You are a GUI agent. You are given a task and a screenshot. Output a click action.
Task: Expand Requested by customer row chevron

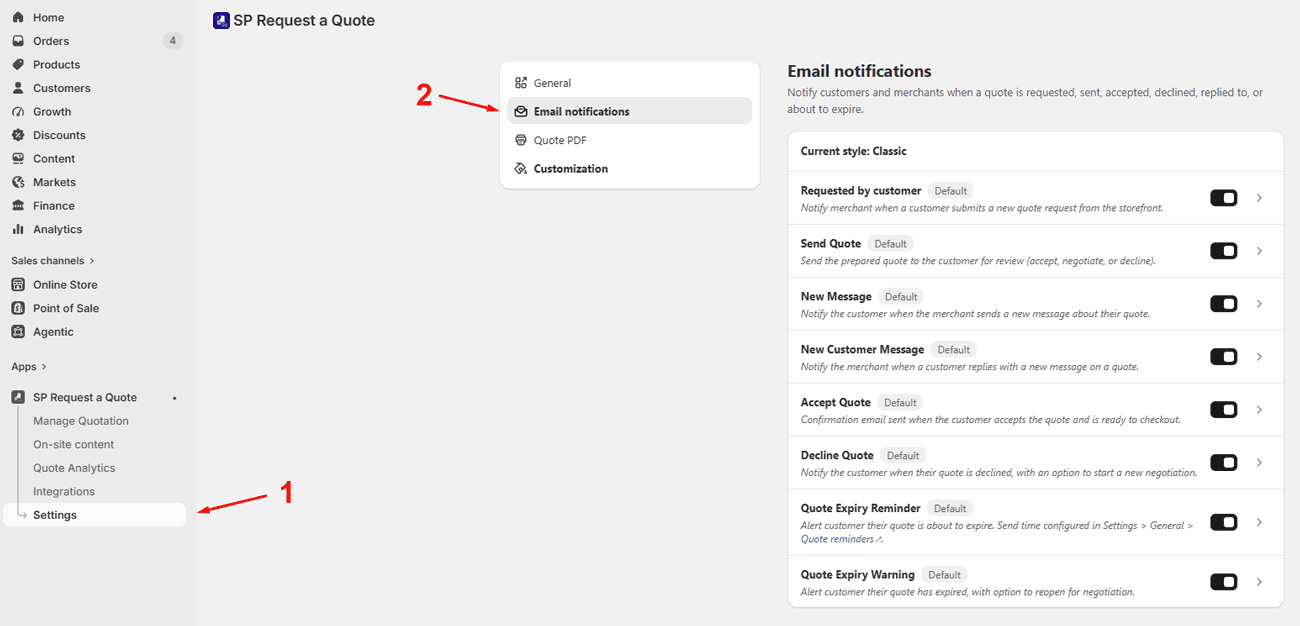pos(1260,198)
